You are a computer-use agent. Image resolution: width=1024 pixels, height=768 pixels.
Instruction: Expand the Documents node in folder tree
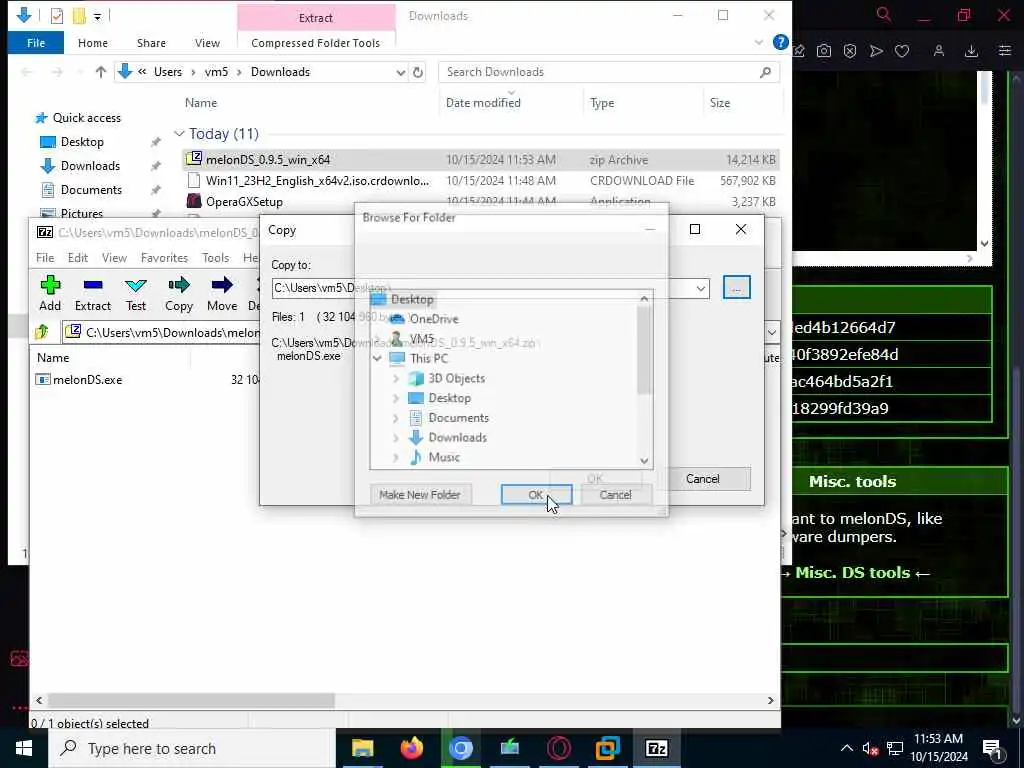click(x=396, y=418)
